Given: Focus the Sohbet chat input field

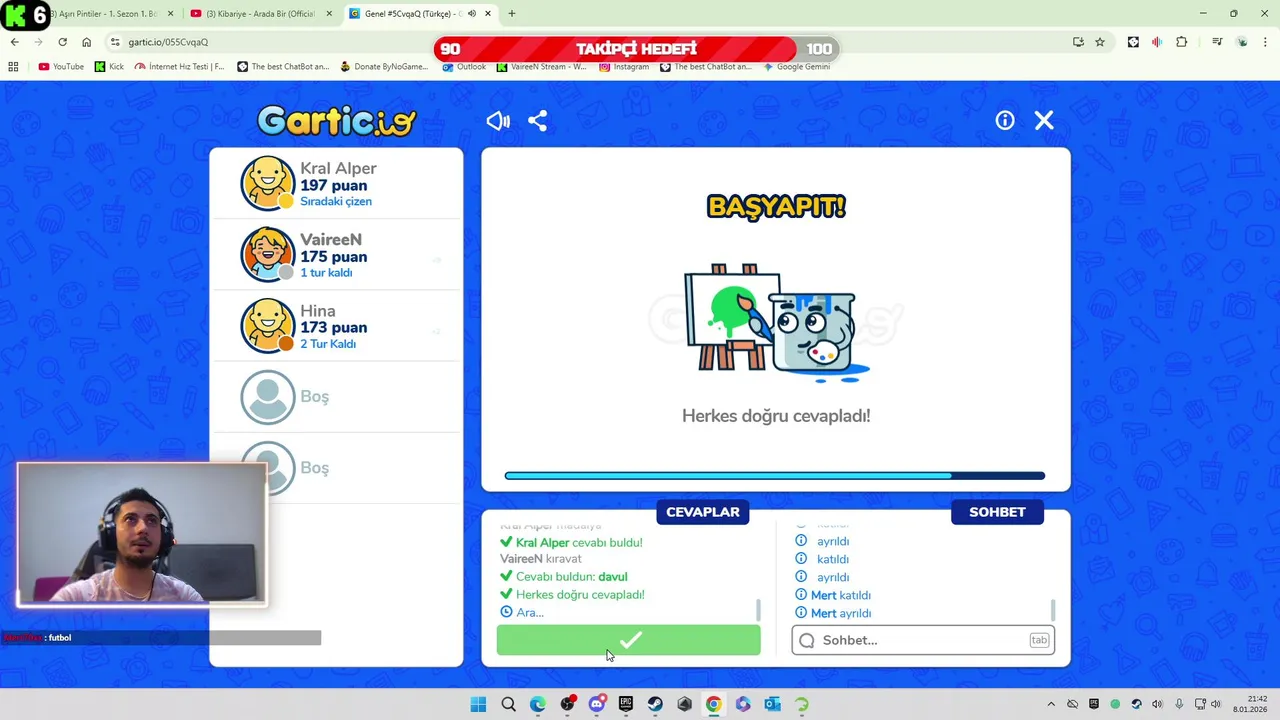Looking at the screenshot, I should 923,640.
